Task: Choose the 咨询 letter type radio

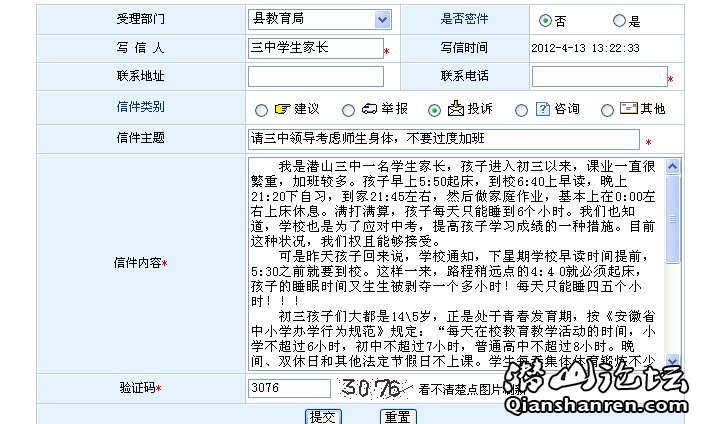Action: tap(521, 110)
